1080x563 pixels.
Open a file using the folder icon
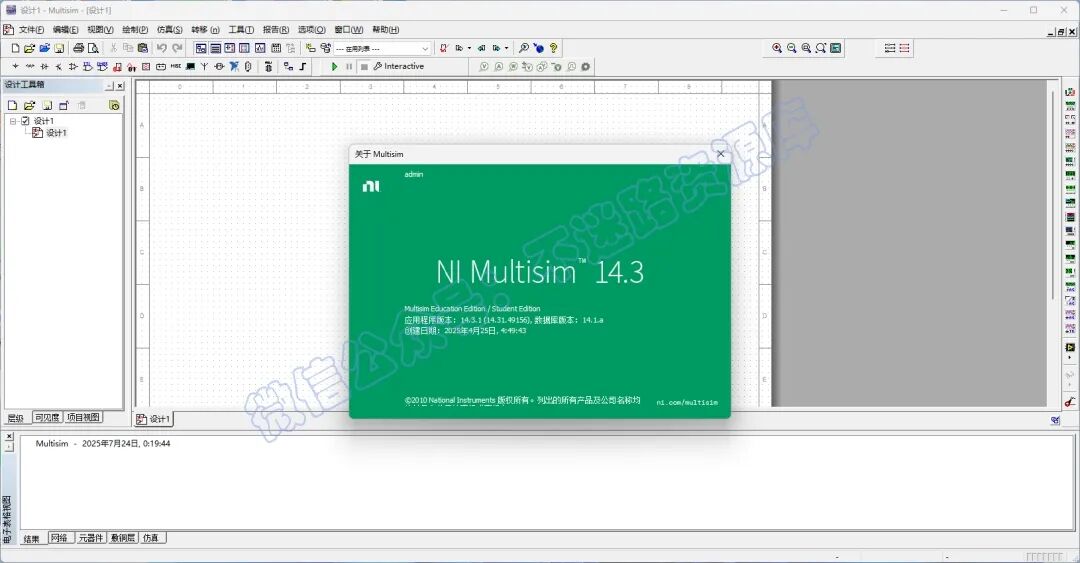[x=29, y=48]
